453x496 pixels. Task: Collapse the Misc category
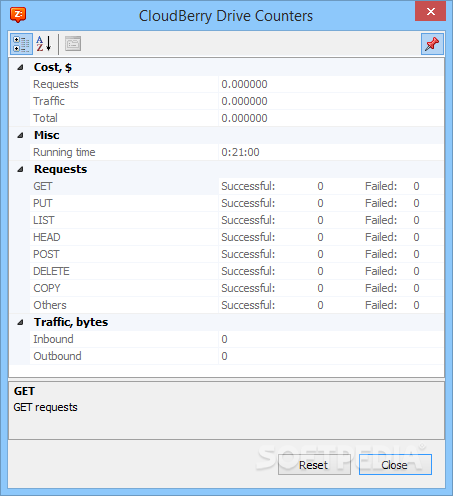tap(20, 135)
